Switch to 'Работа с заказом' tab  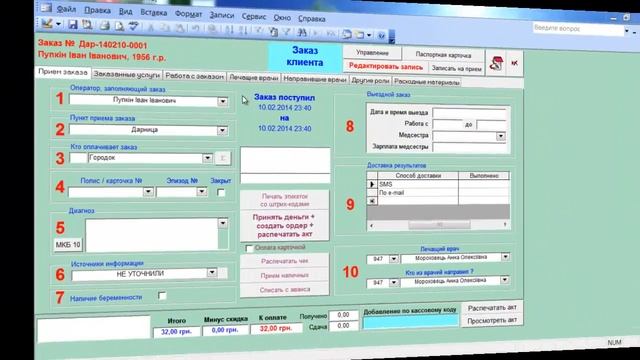click(194, 76)
